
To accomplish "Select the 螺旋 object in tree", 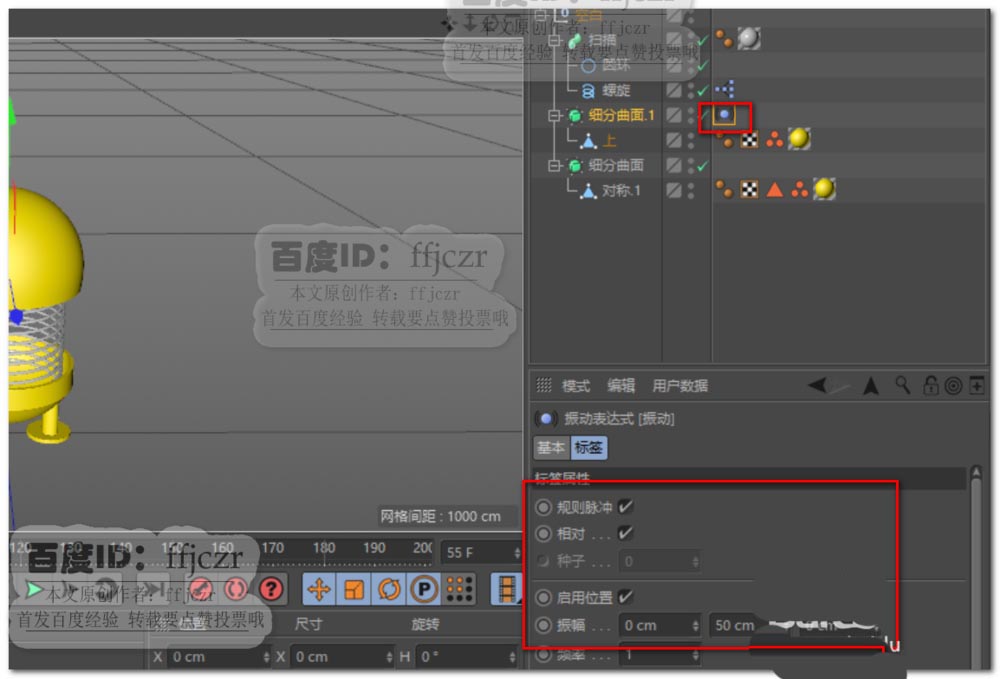I will (615, 90).
